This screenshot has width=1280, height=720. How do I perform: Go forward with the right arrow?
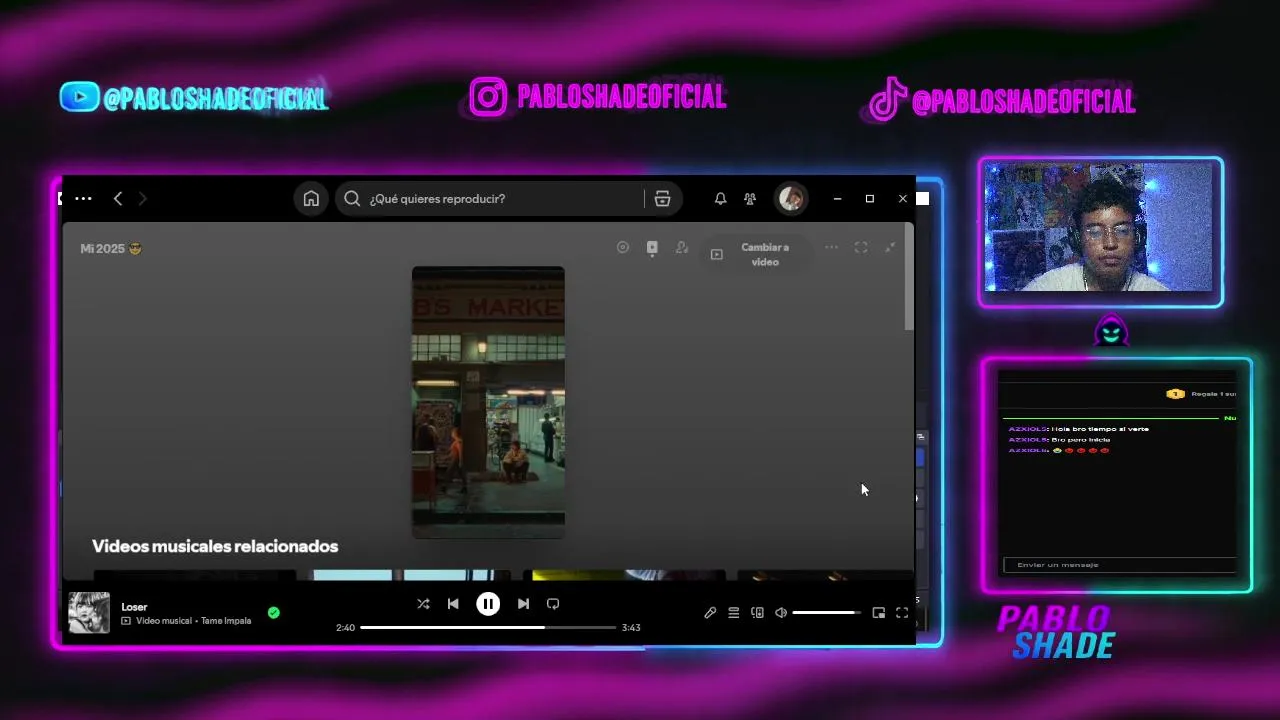click(x=142, y=199)
